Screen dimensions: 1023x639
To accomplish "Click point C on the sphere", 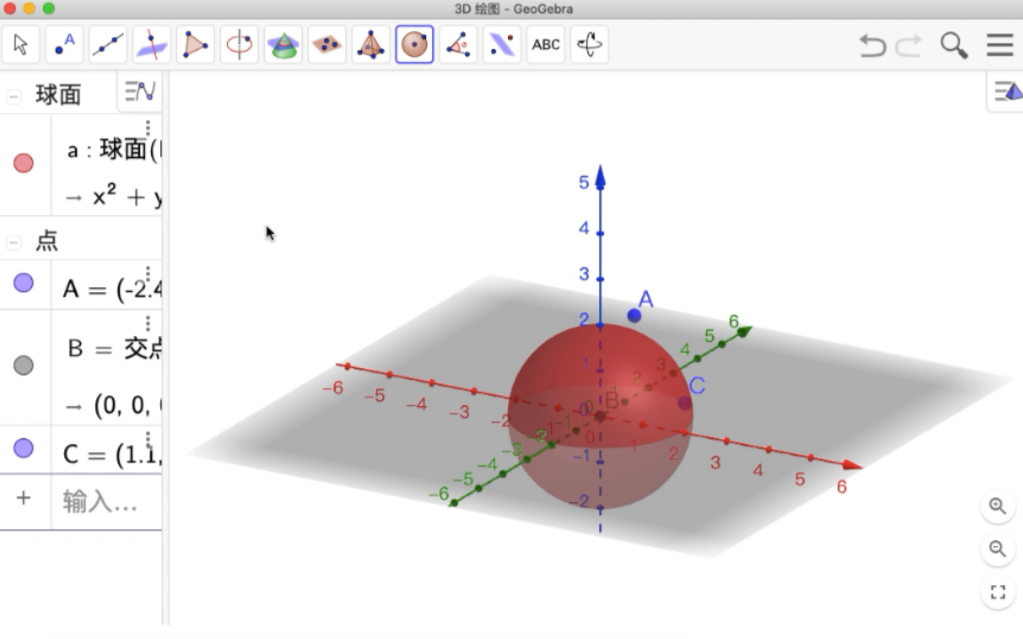I will [684, 403].
